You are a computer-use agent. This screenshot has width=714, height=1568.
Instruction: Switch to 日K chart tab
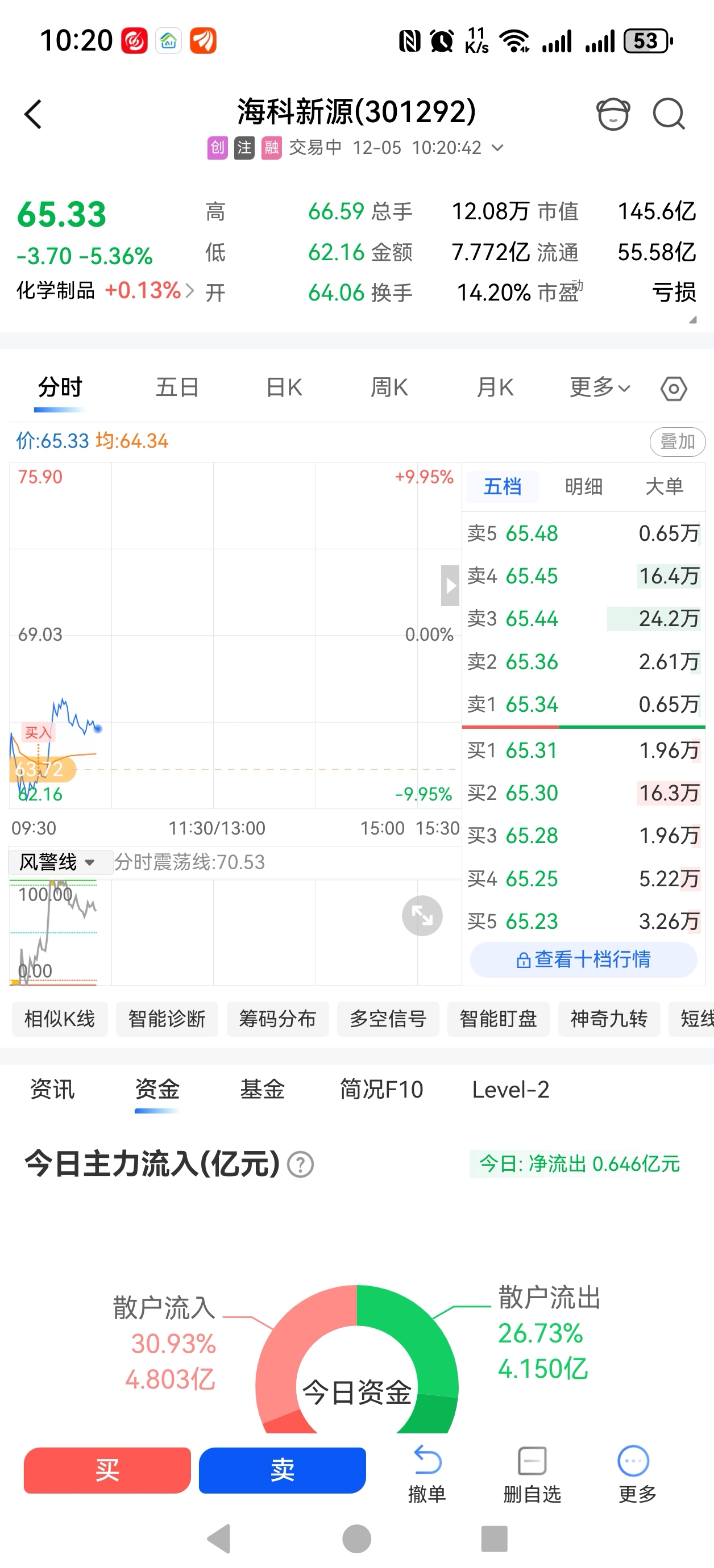tap(284, 387)
